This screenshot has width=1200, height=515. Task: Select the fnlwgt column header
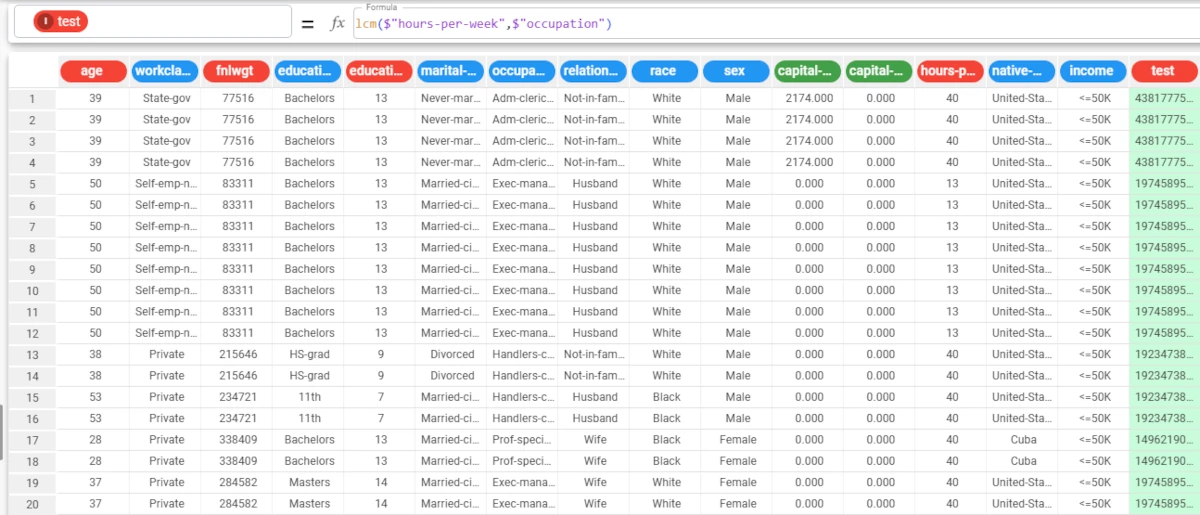point(236,71)
